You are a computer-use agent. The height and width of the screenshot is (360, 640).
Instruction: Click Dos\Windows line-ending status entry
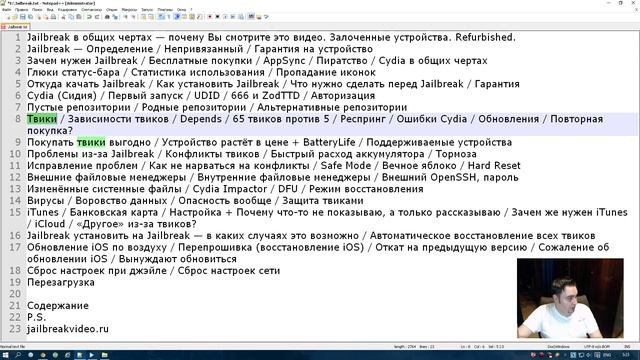pyautogui.click(x=559, y=347)
